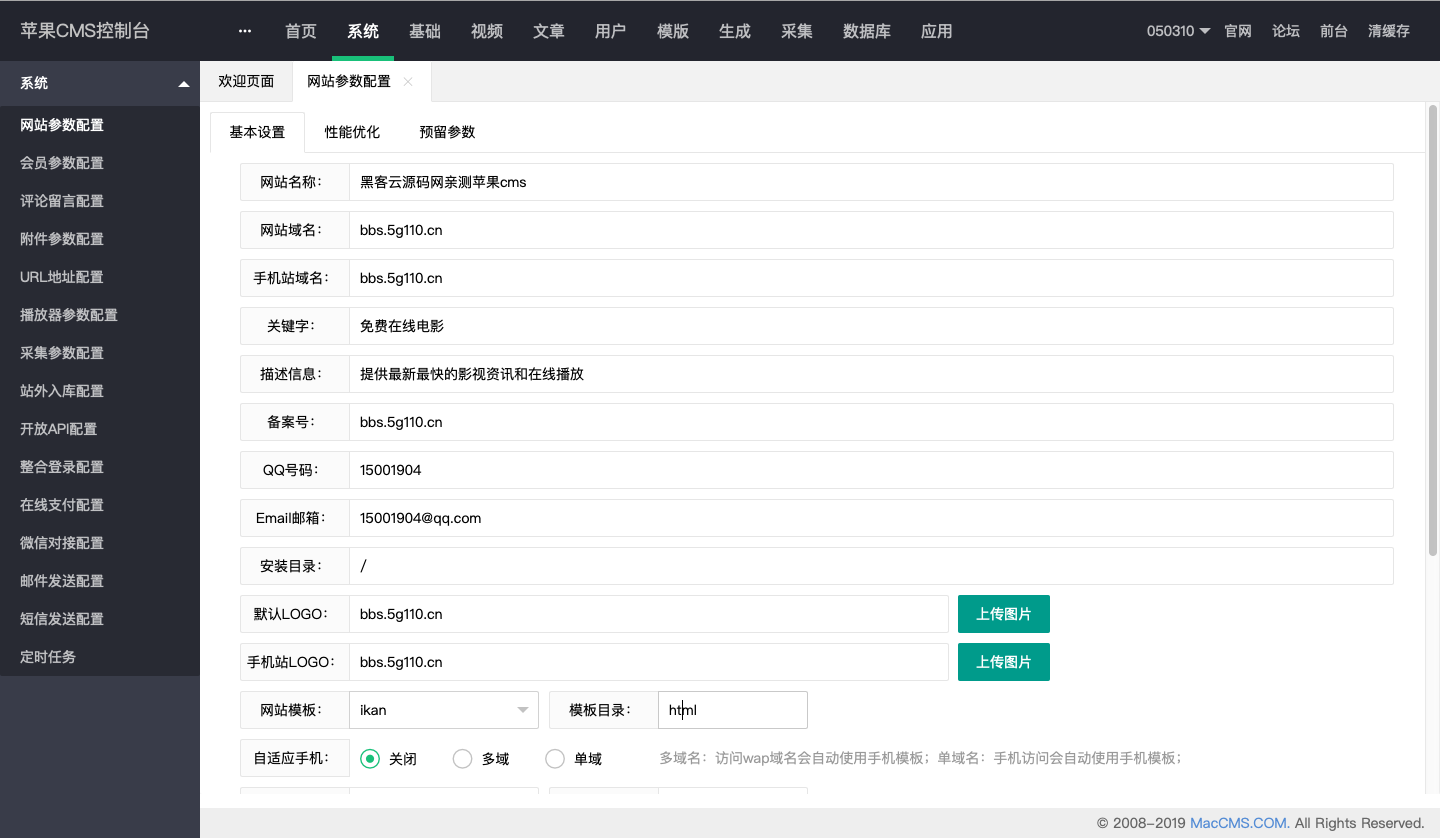
Task: Open the 视频 top navigation menu
Action: click(487, 31)
